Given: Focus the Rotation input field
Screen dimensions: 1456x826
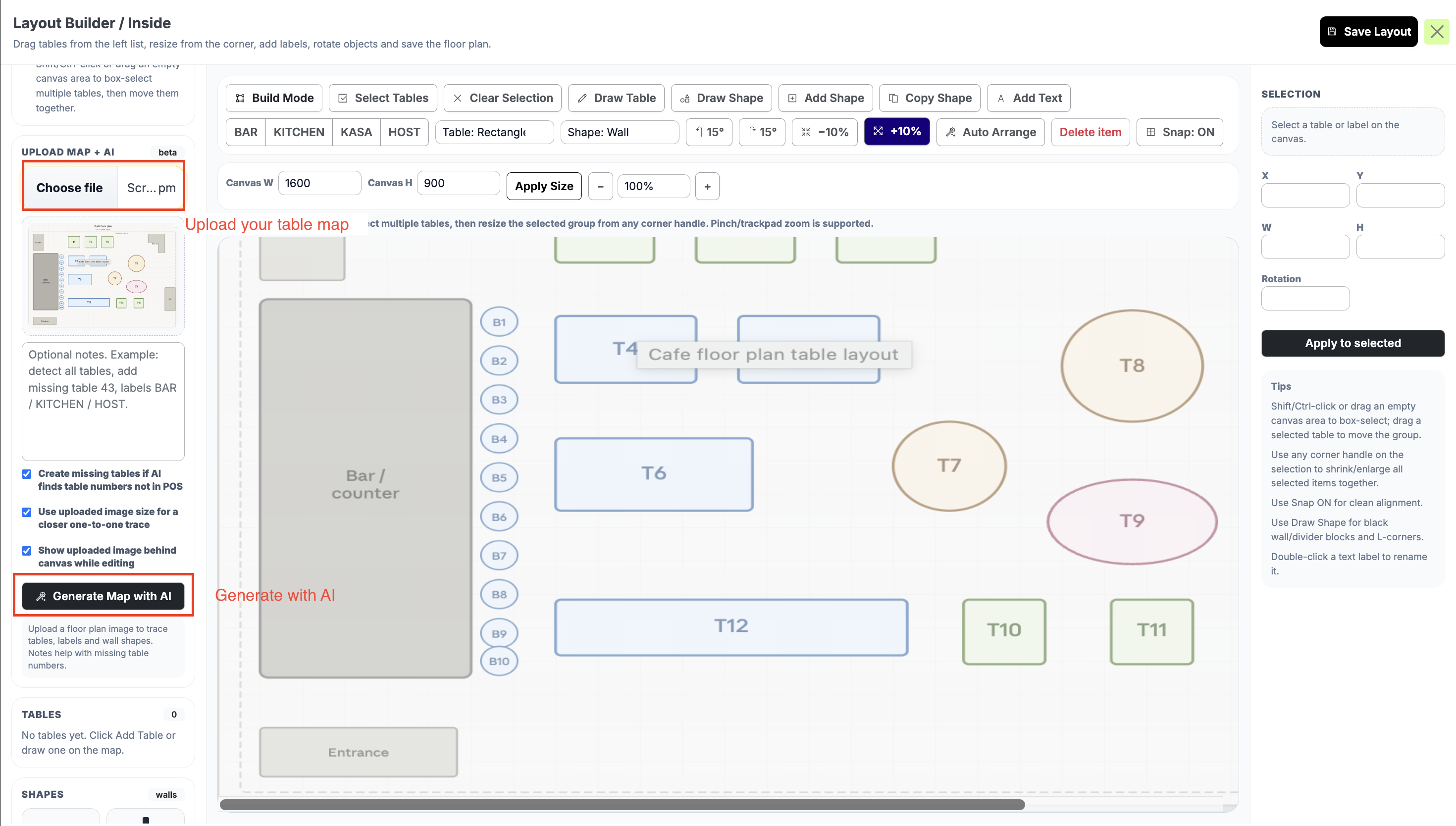Looking at the screenshot, I should tap(1305, 299).
